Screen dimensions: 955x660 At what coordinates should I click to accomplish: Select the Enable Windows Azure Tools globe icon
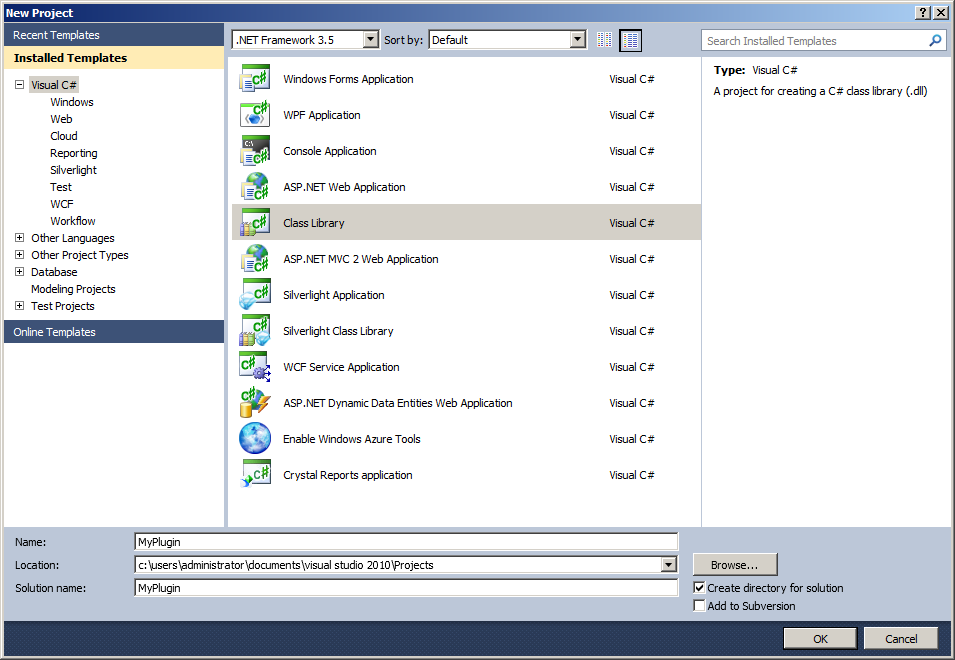pyautogui.click(x=255, y=438)
